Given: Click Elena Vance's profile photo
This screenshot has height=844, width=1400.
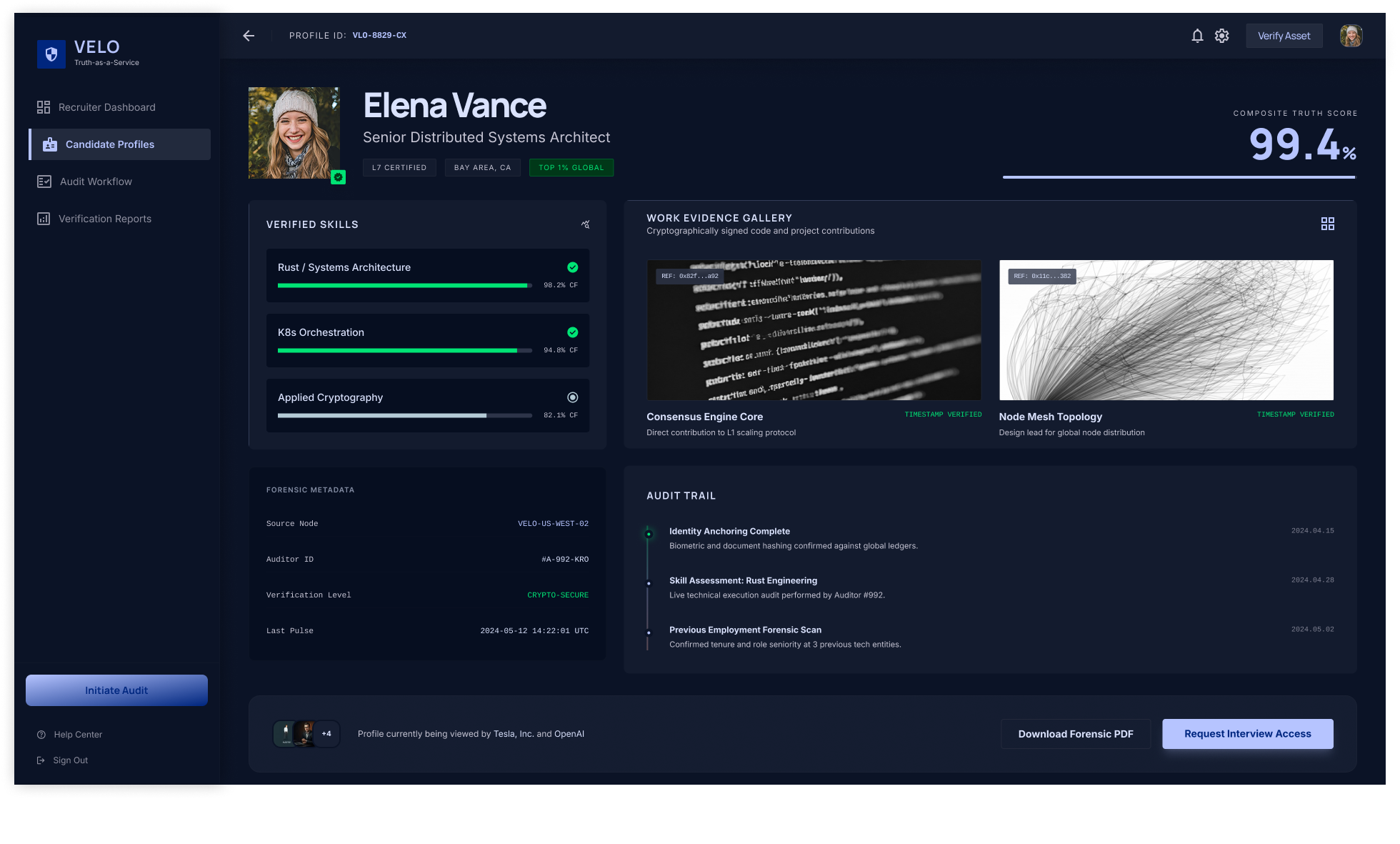Looking at the screenshot, I should pos(294,133).
